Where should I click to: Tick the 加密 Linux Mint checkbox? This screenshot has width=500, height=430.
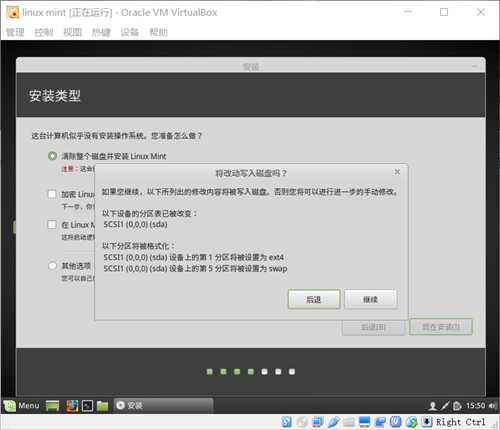(x=52, y=194)
